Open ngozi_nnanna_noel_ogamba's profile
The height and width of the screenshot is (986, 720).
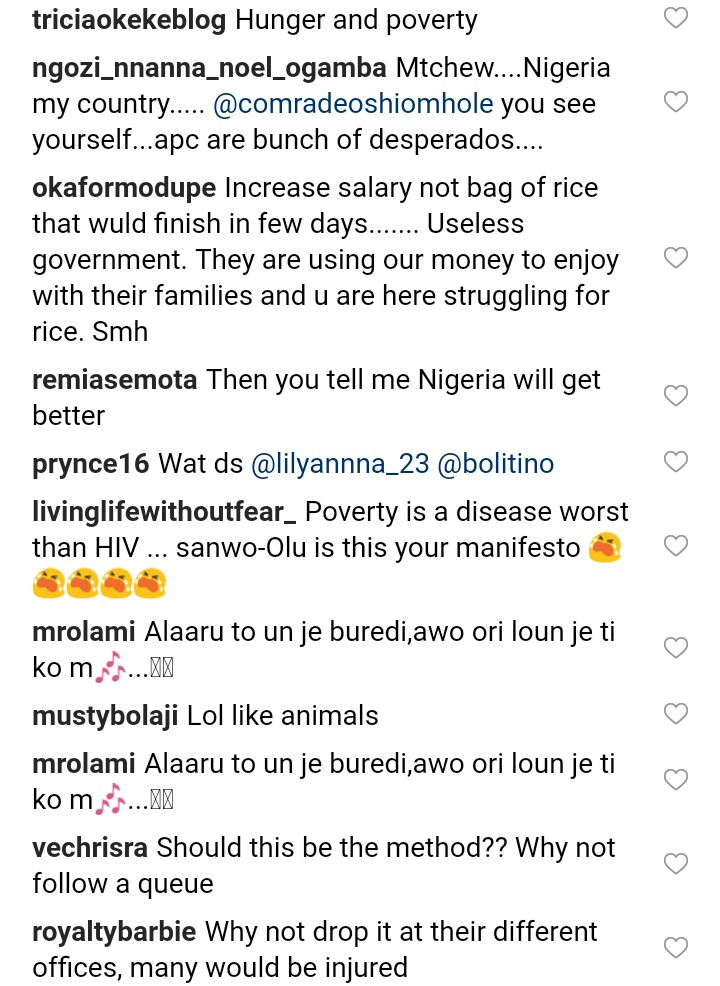pos(209,68)
